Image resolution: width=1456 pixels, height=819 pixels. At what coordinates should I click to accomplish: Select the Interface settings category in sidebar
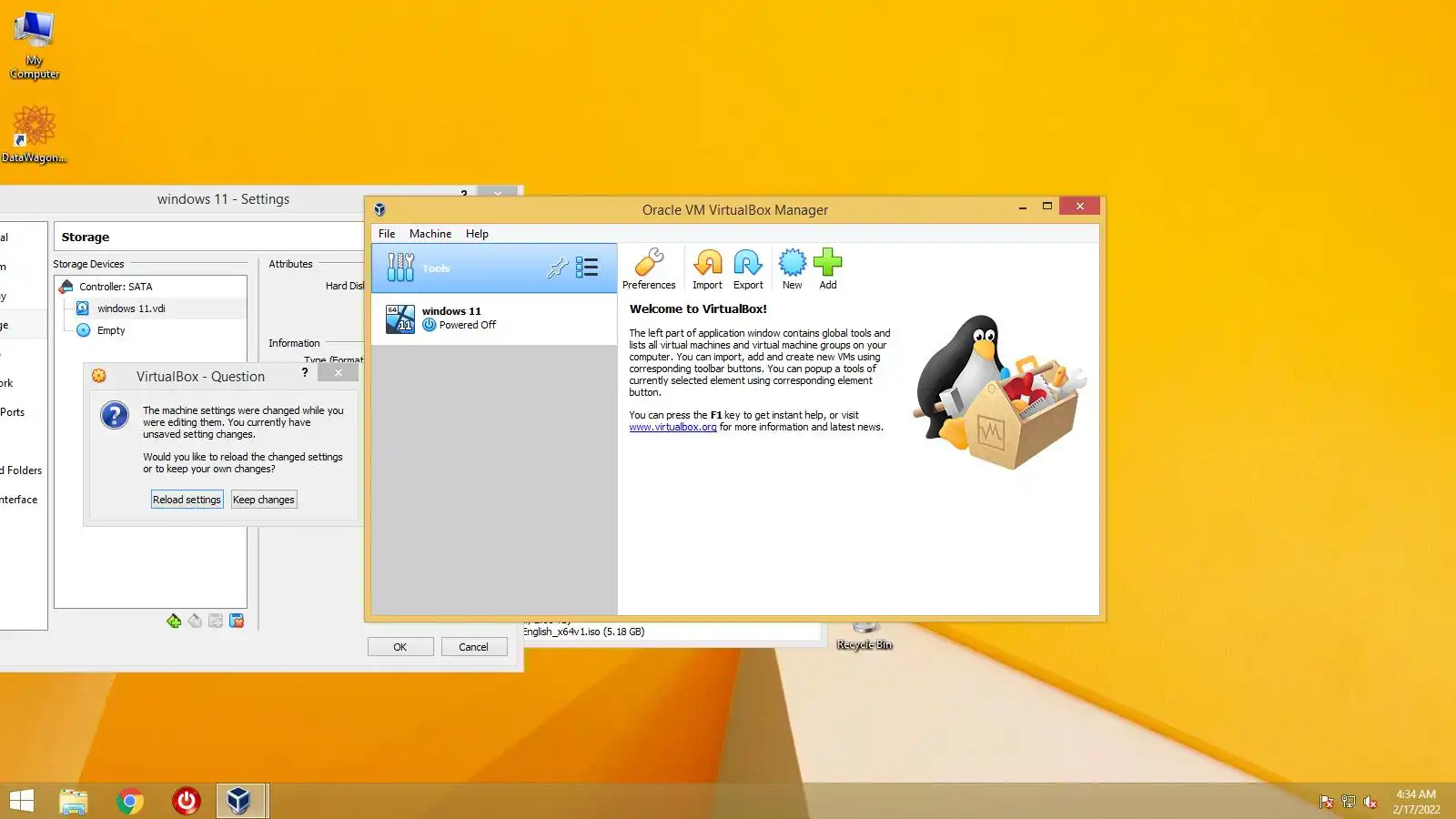point(19,500)
